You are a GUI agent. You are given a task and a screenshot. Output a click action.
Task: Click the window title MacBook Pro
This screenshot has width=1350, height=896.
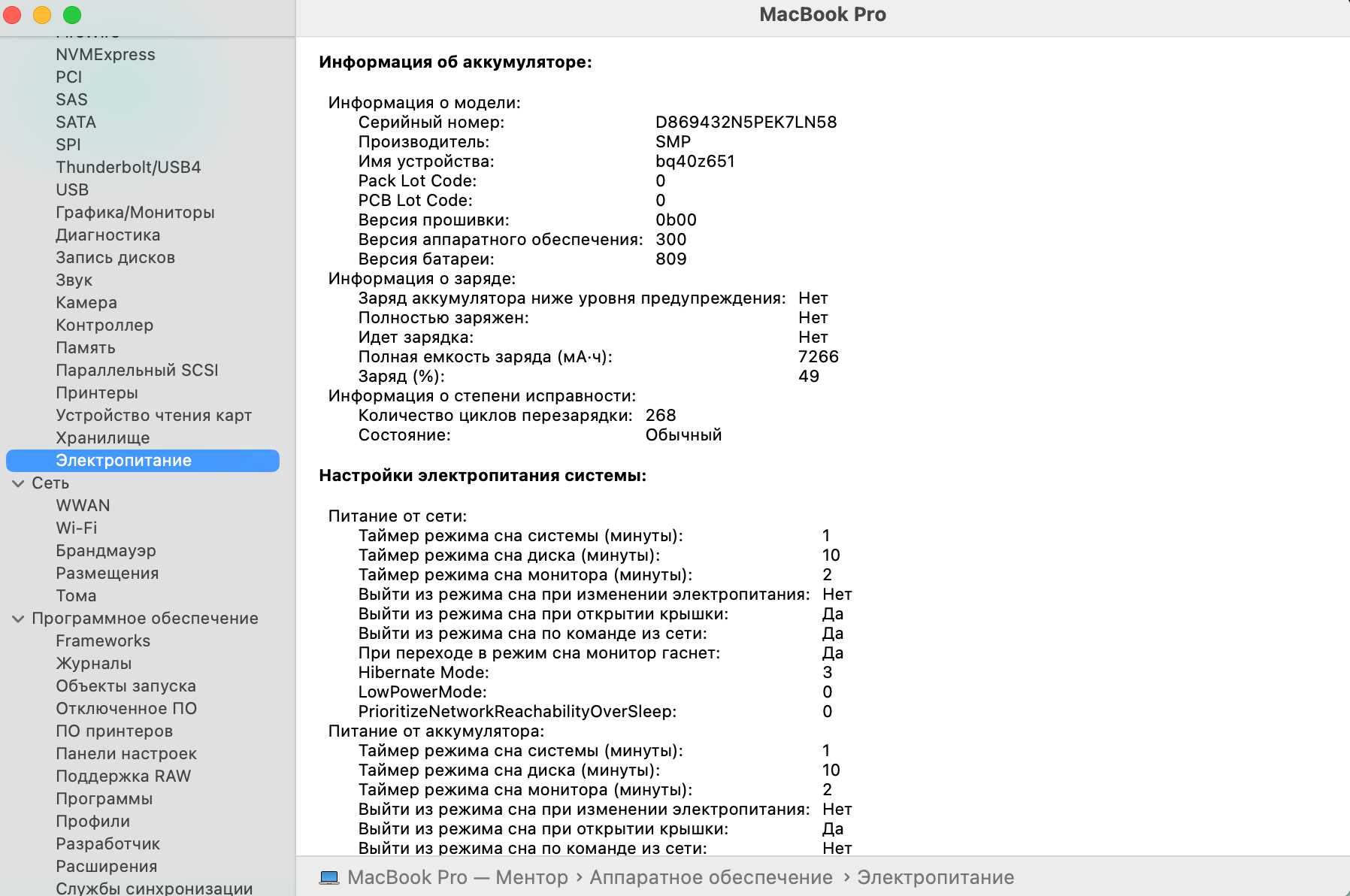click(x=823, y=15)
